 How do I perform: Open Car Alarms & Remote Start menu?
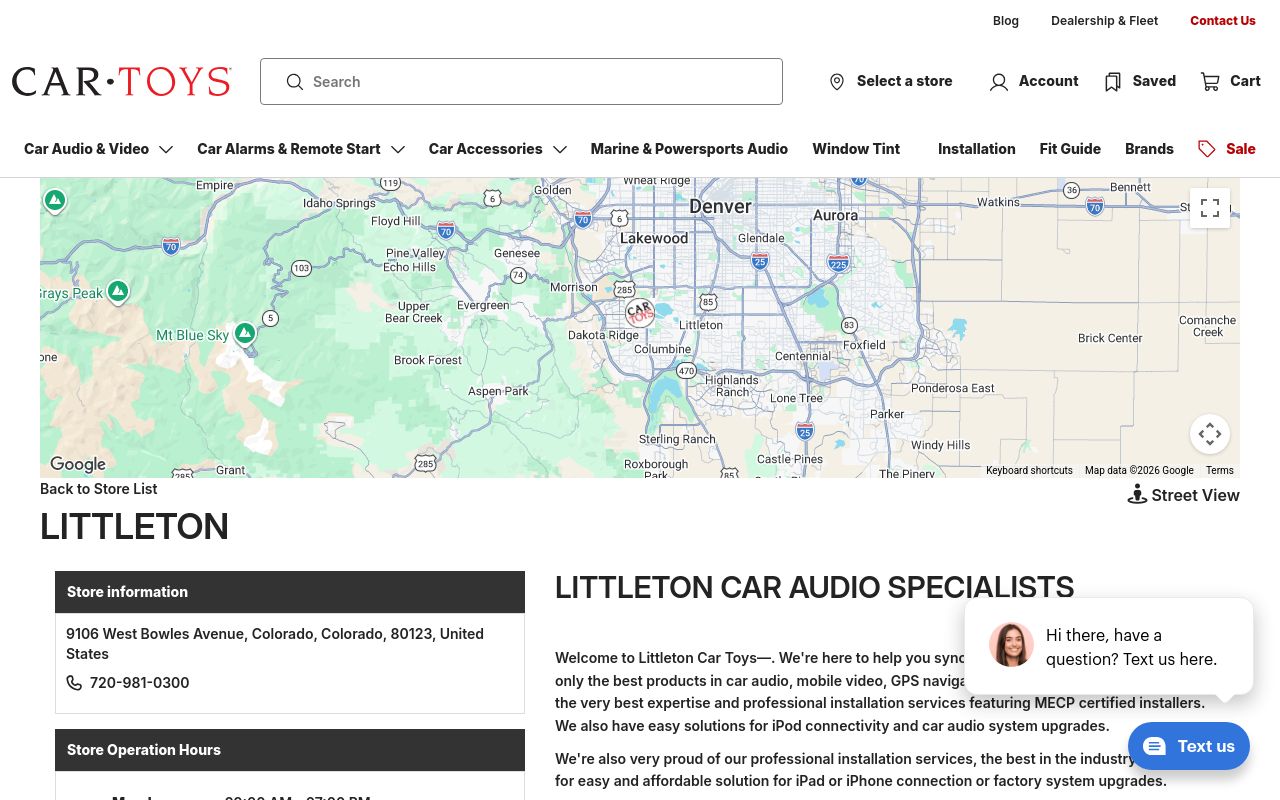[x=288, y=149]
